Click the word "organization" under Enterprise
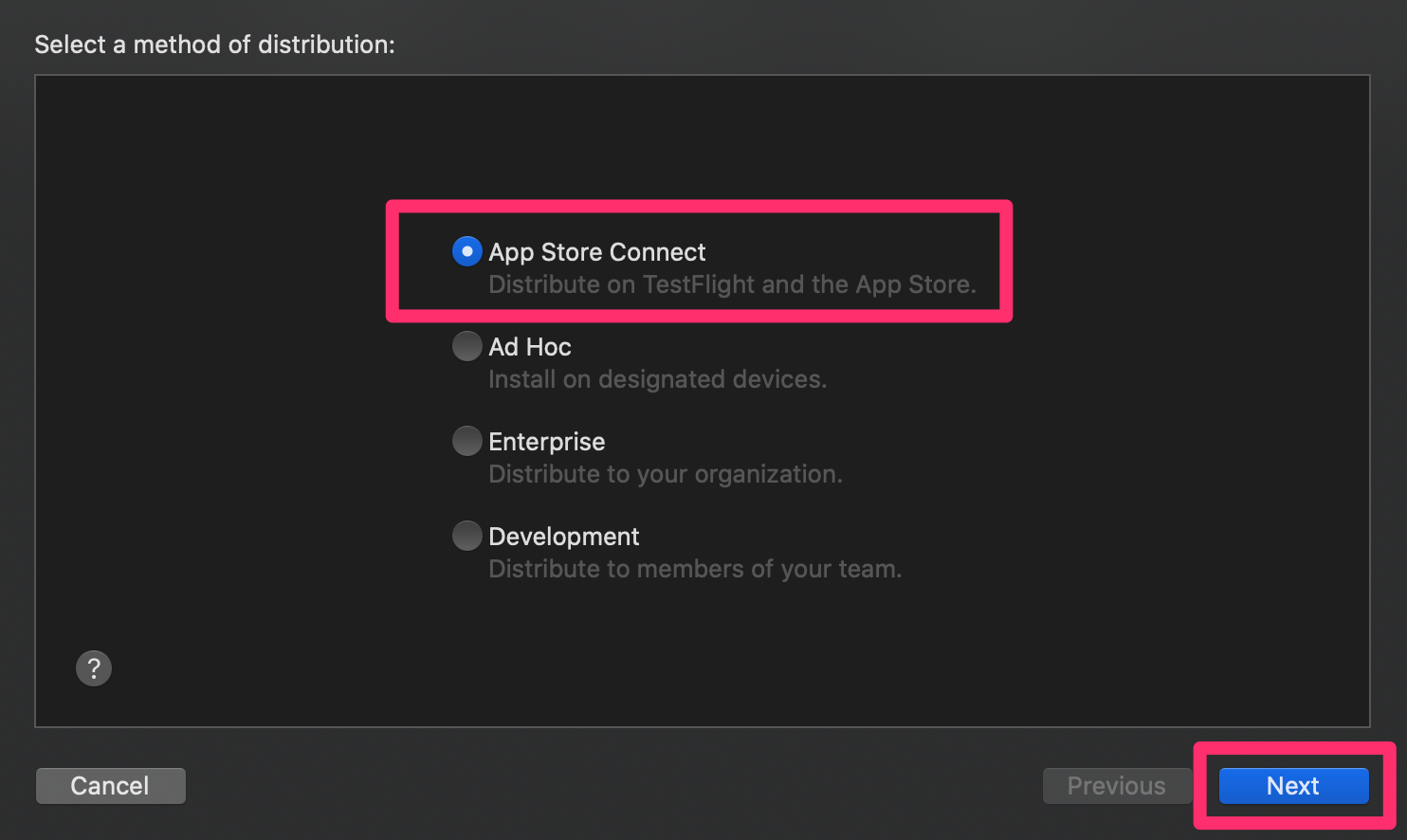Image resolution: width=1407 pixels, height=840 pixels. point(767,474)
